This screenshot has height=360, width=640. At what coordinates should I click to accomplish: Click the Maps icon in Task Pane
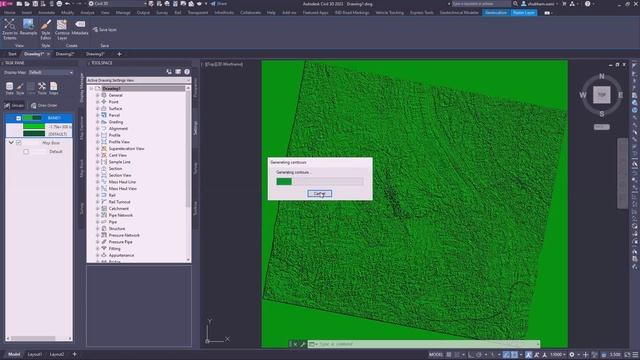(x=53, y=88)
